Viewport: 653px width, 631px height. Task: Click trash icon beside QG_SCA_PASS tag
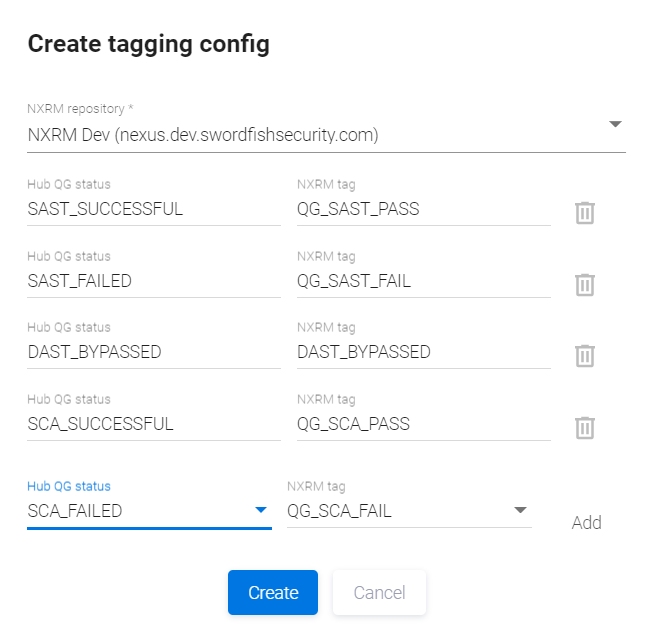(585, 428)
